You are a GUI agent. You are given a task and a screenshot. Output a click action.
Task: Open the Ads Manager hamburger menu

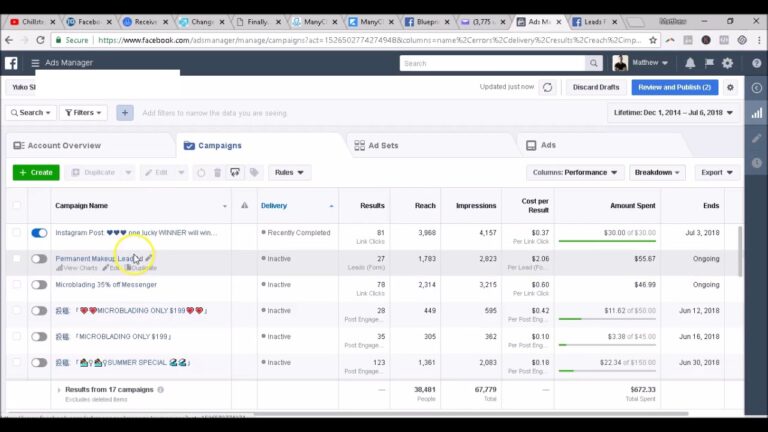pos(35,63)
